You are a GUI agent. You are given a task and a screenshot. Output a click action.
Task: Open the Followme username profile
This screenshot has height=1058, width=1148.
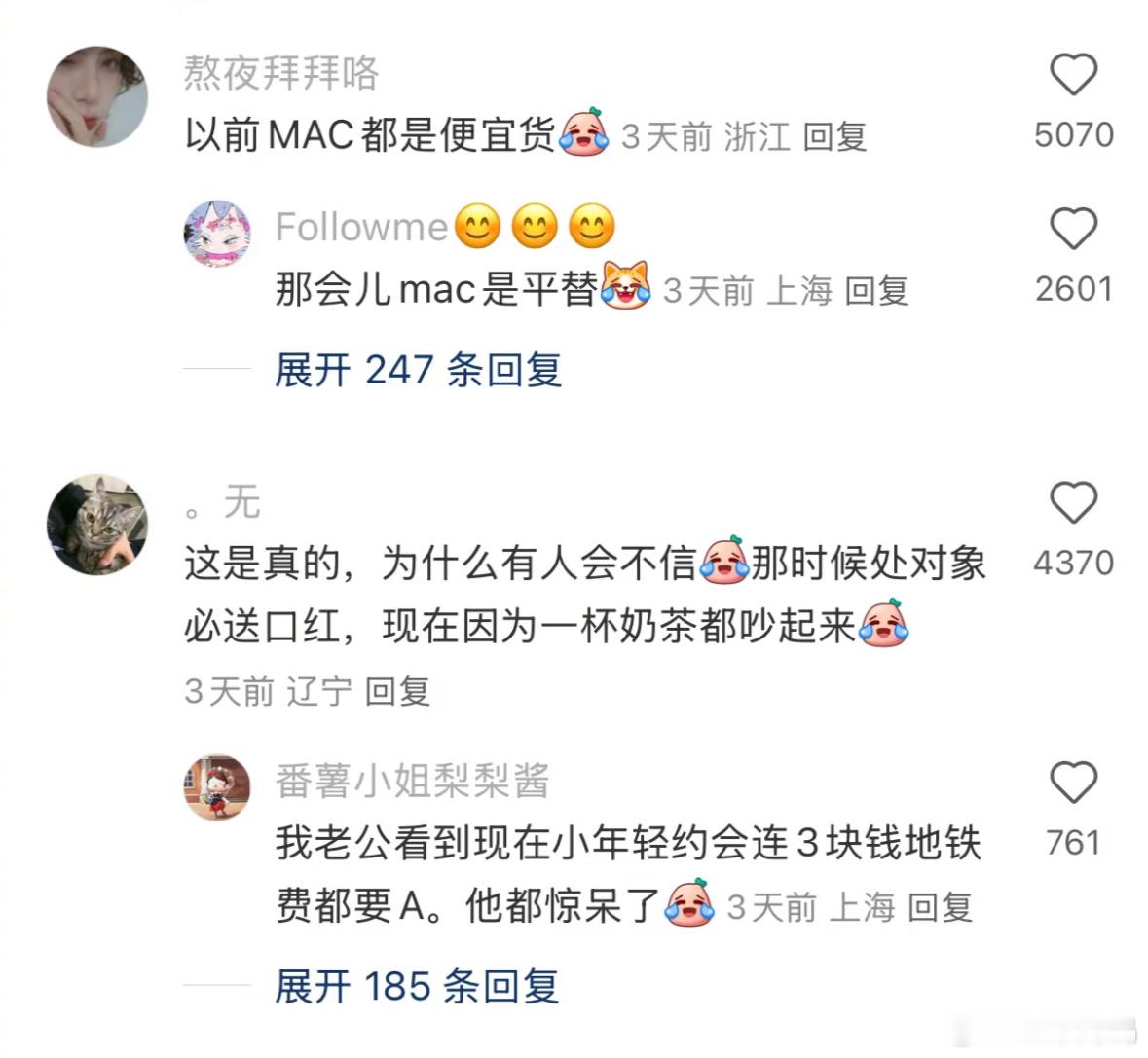pos(361,227)
